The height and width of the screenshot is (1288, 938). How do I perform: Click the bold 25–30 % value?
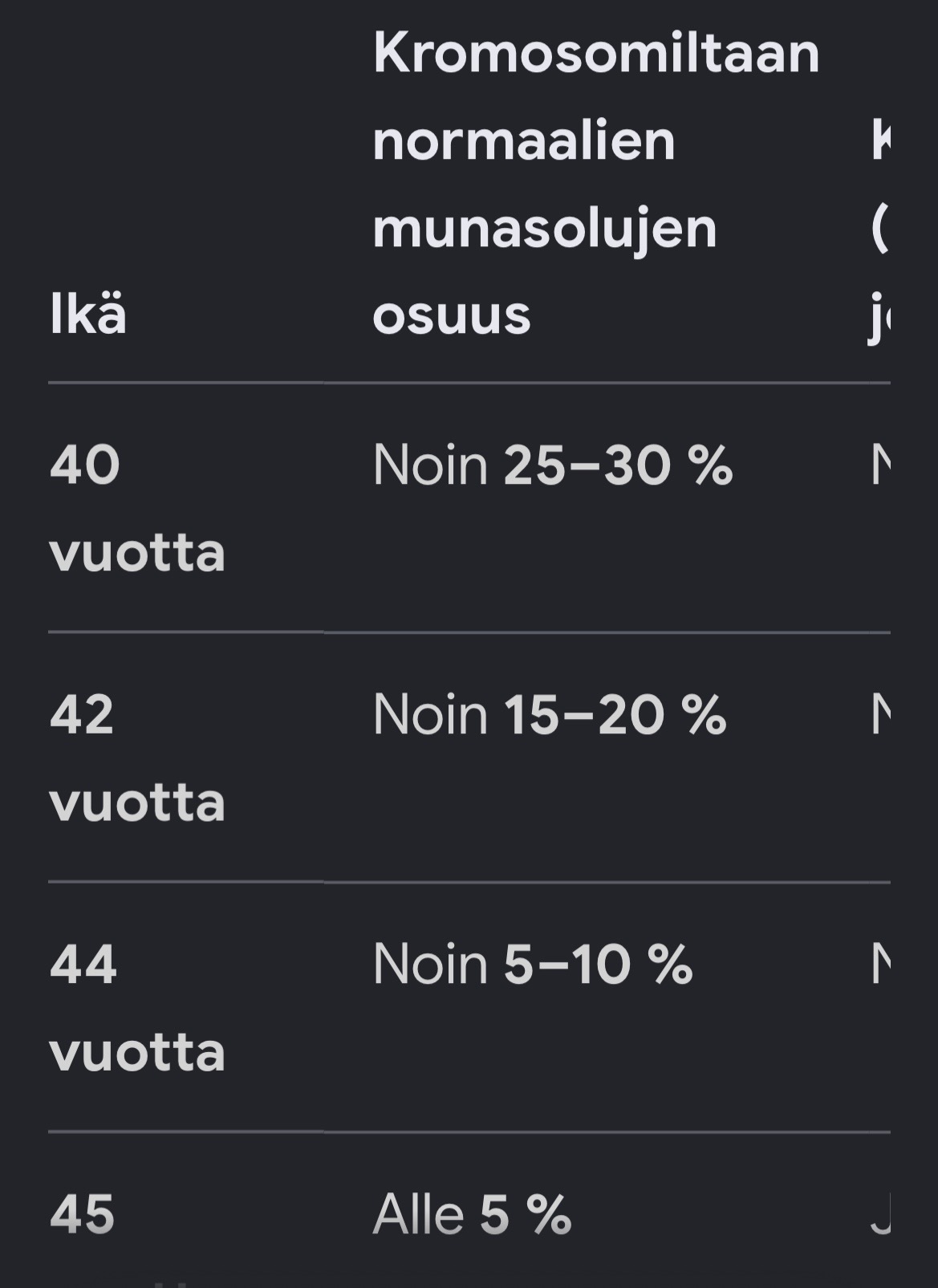pyautogui.click(x=618, y=465)
